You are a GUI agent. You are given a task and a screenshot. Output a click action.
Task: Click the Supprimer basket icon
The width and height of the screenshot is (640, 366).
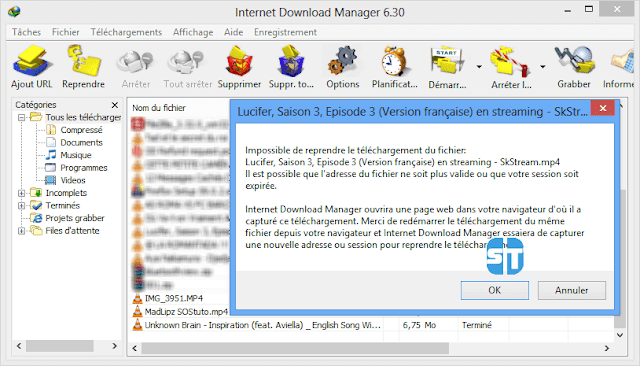tap(239, 61)
